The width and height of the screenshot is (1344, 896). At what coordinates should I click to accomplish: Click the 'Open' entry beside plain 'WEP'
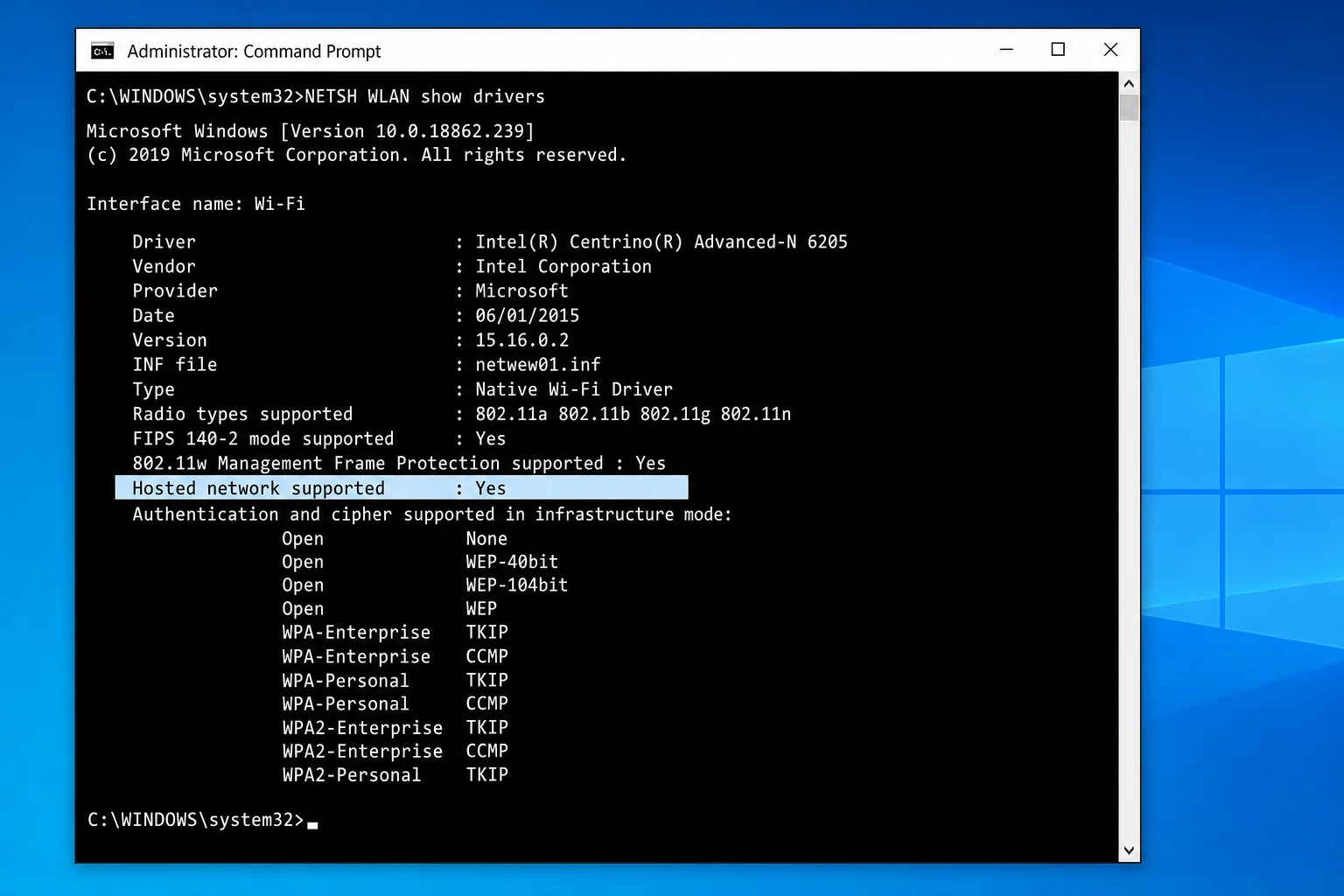tap(303, 608)
